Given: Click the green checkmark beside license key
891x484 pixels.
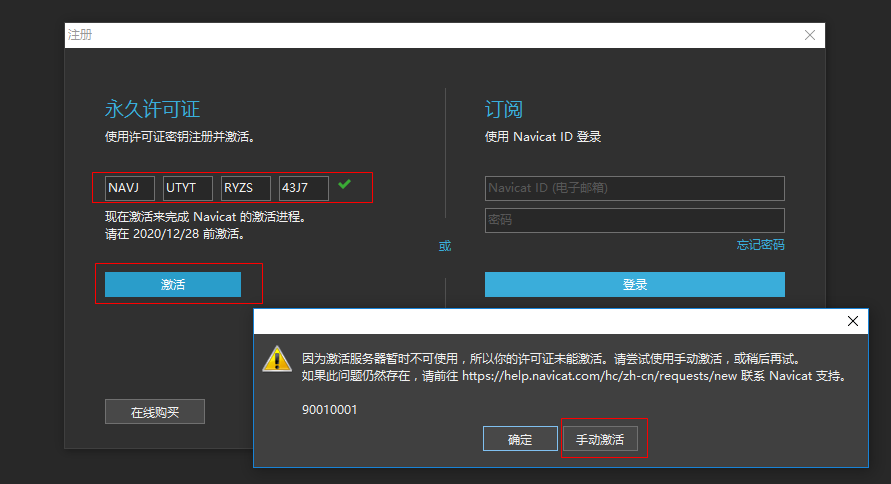Looking at the screenshot, I should [x=344, y=184].
